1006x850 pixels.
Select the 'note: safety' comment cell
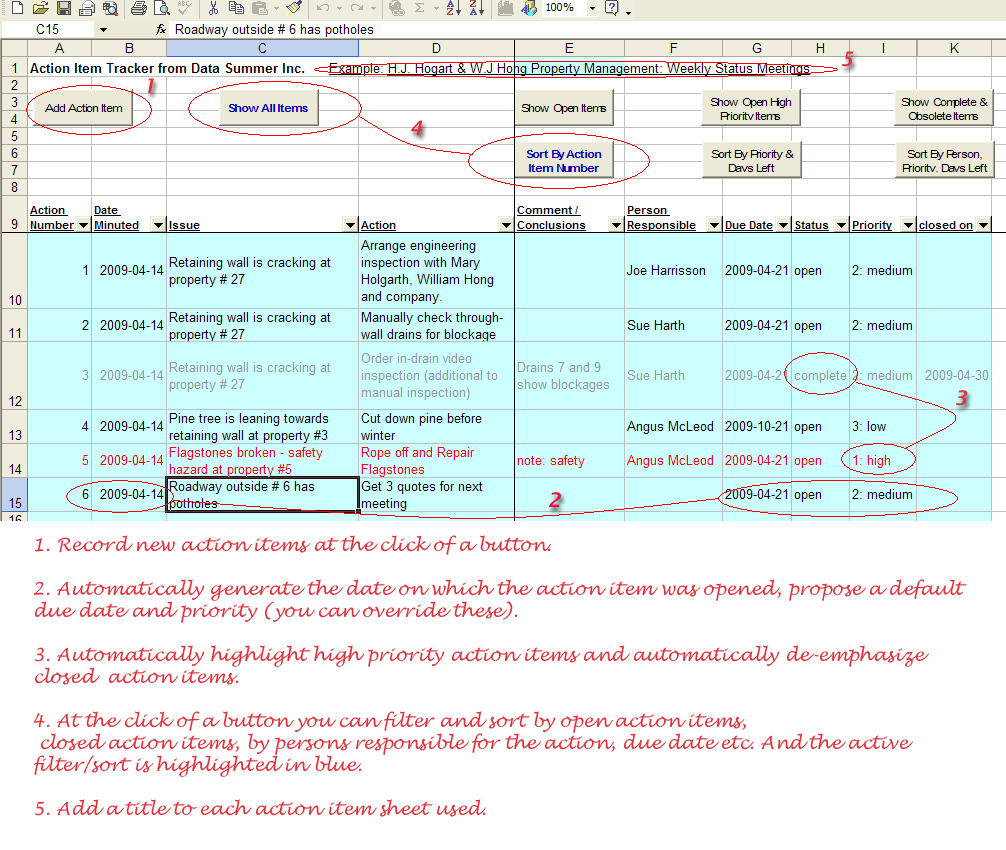click(569, 461)
